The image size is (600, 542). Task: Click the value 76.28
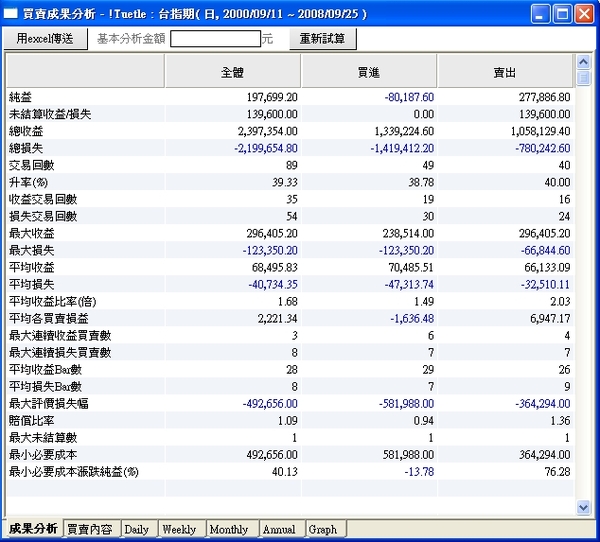(x=558, y=472)
